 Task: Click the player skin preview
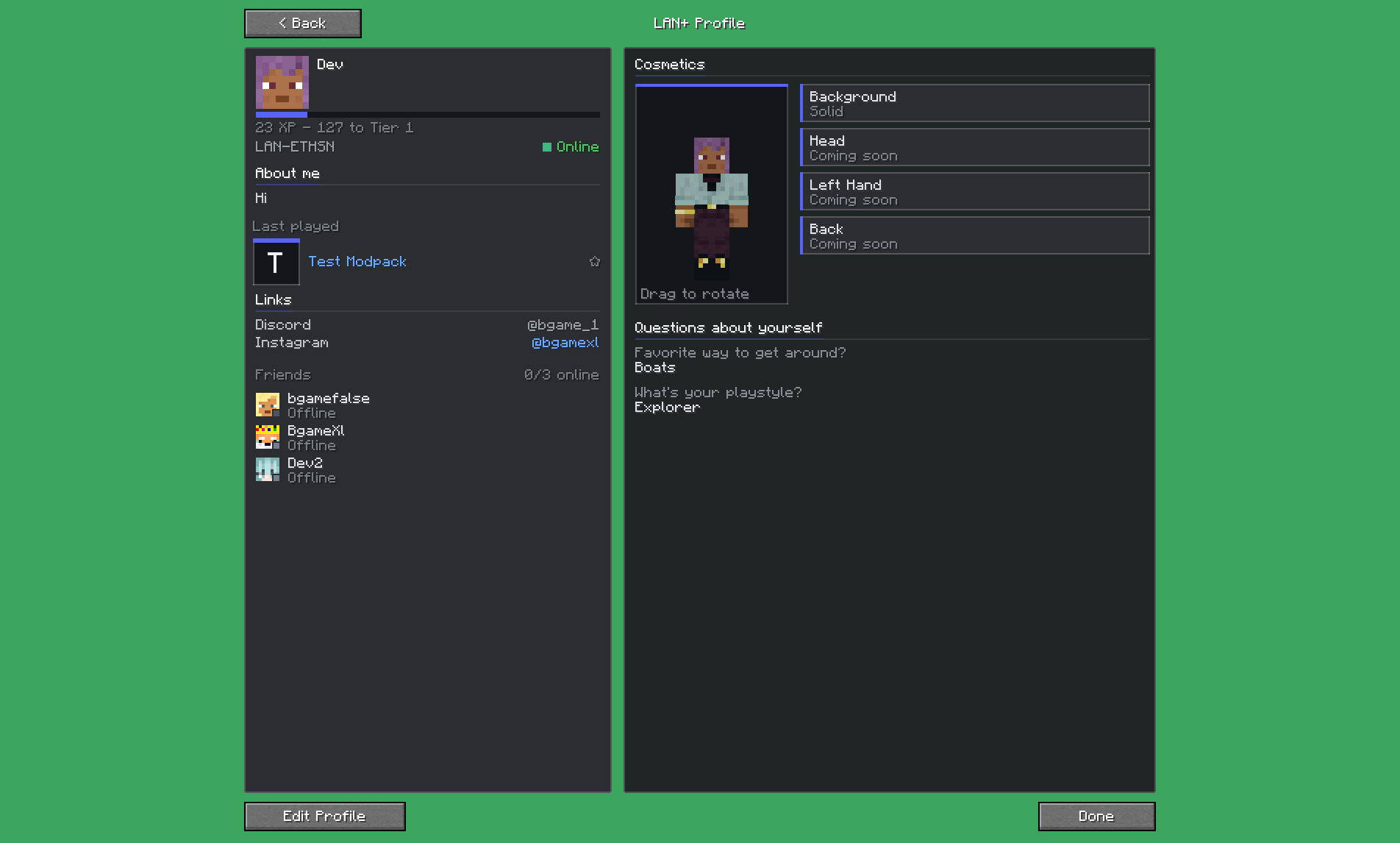tap(712, 194)
